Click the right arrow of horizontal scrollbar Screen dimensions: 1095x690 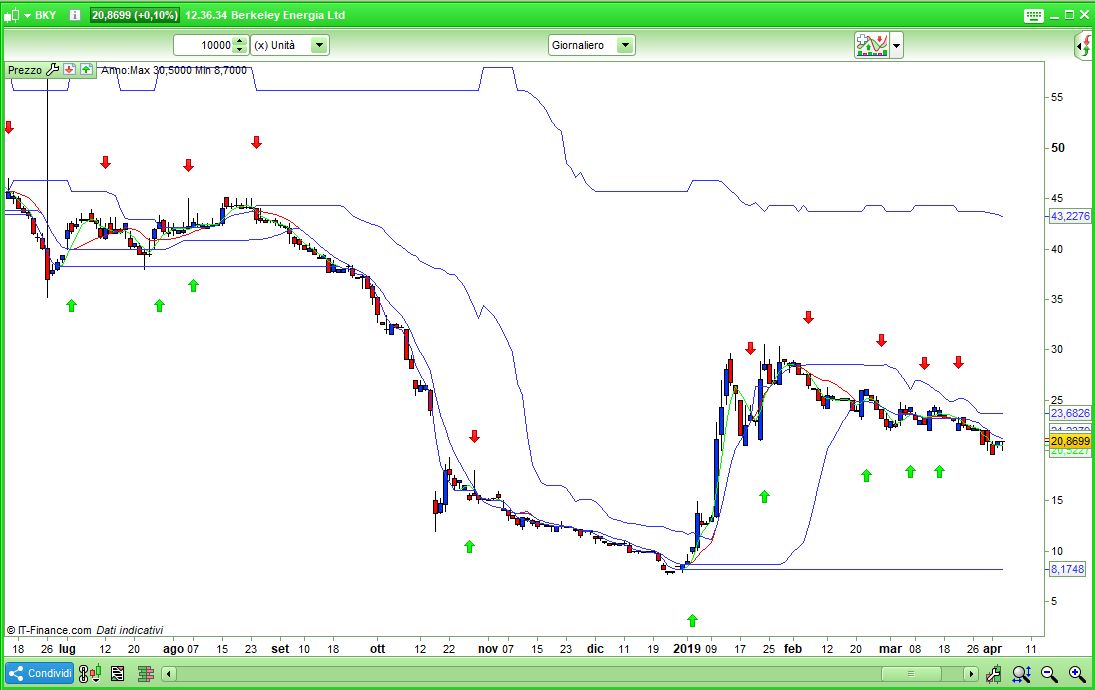coord(971,674)
